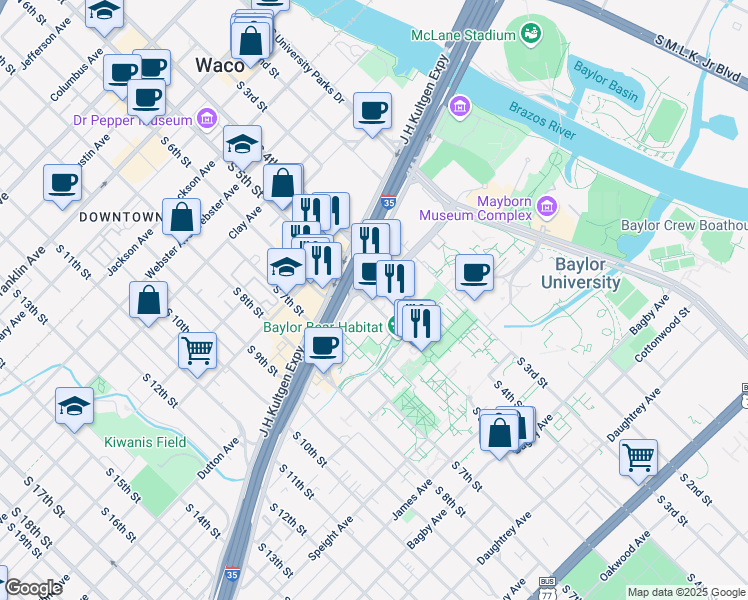Image resolution: width=748 pixels, height=600 pixels.
Task: Click the Map data ©2025 Google text
Action: (x=686, y=592)
